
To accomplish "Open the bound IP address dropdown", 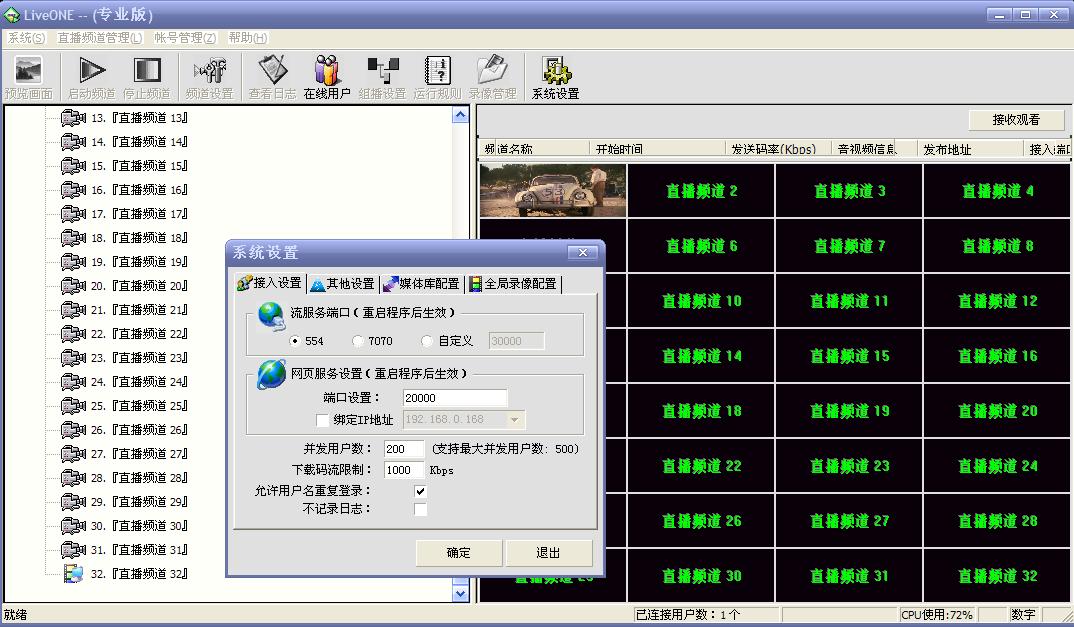I will [516, 419].
